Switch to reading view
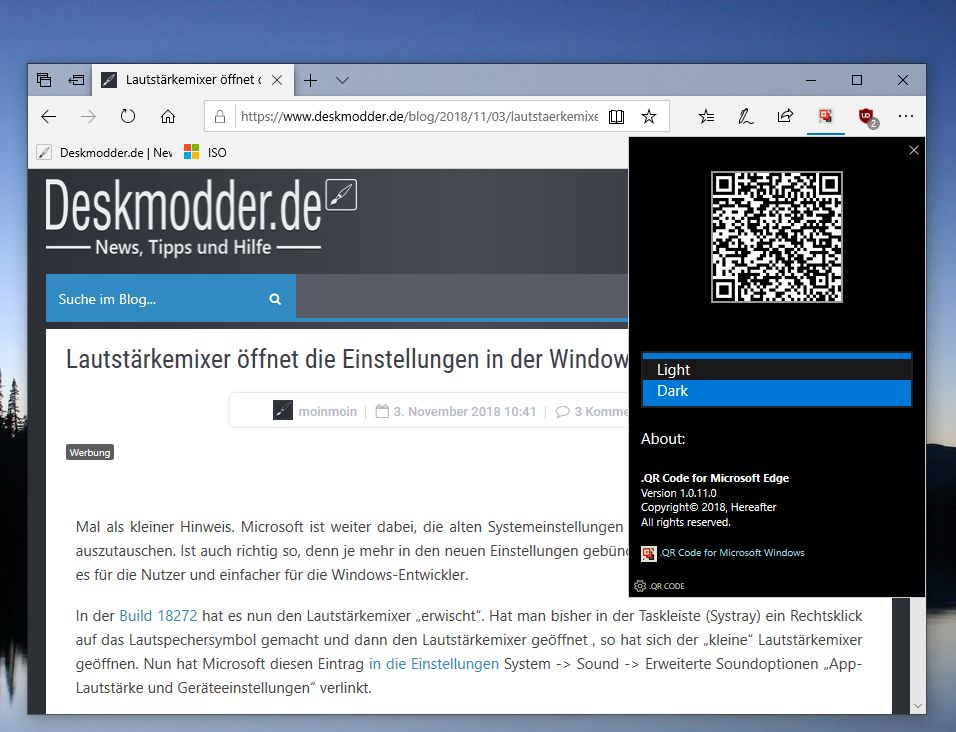Viewport: 956px width, 732px height. [x=616, y=116]
